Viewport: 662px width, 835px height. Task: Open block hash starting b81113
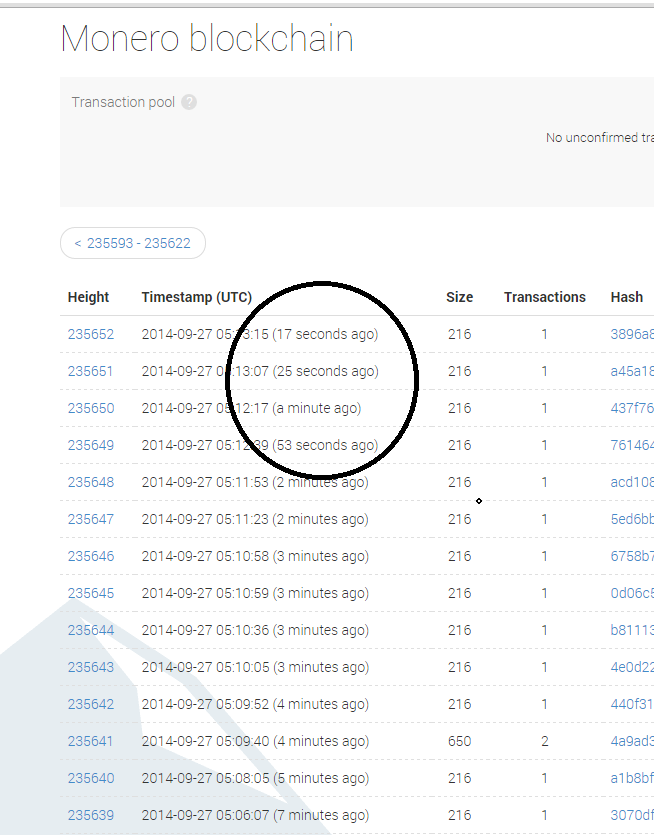[x=632, y=631]
